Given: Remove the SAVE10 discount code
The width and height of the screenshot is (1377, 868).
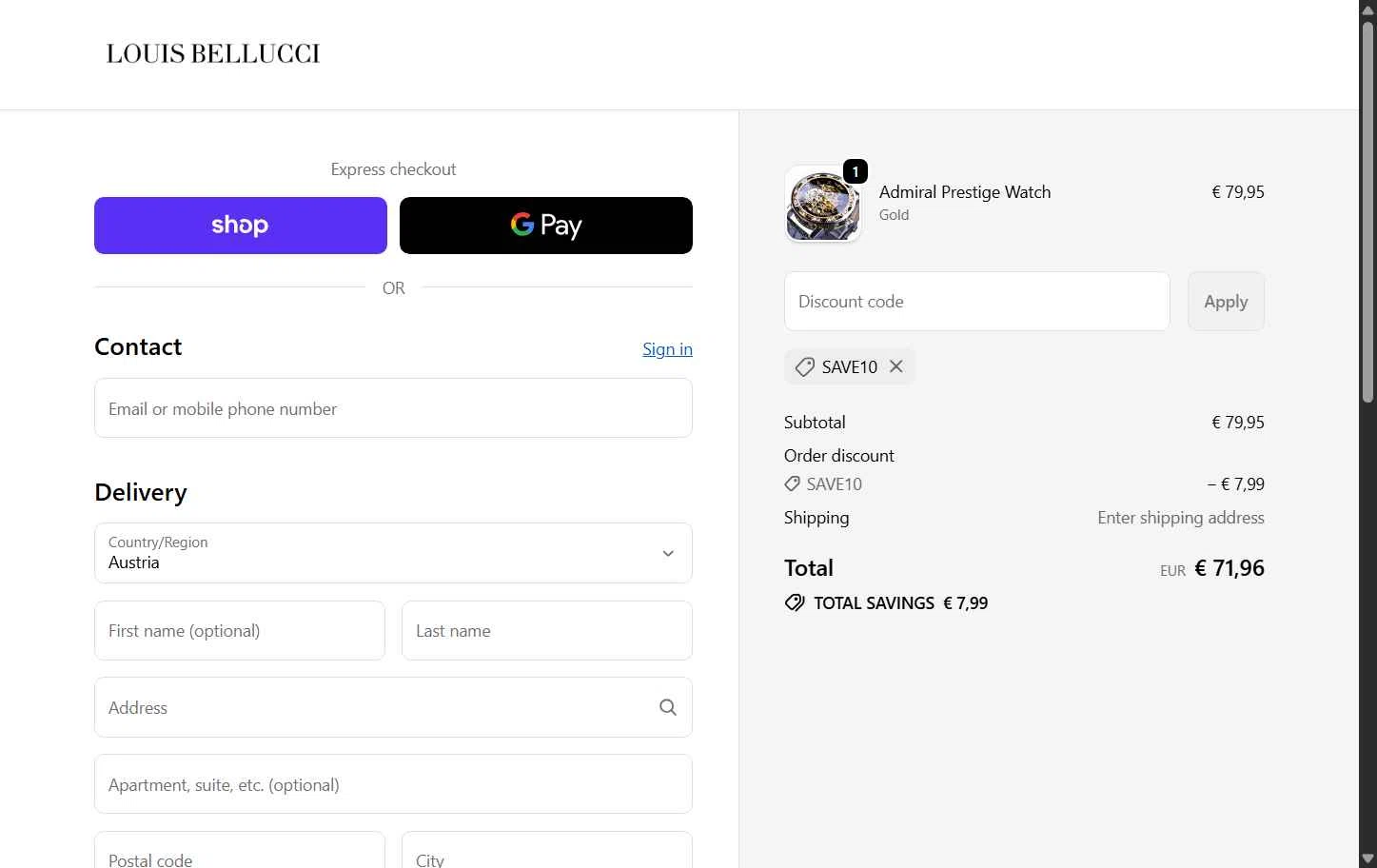Looking at the screenshot, I should pyautogui.click(x=896, y=366).
